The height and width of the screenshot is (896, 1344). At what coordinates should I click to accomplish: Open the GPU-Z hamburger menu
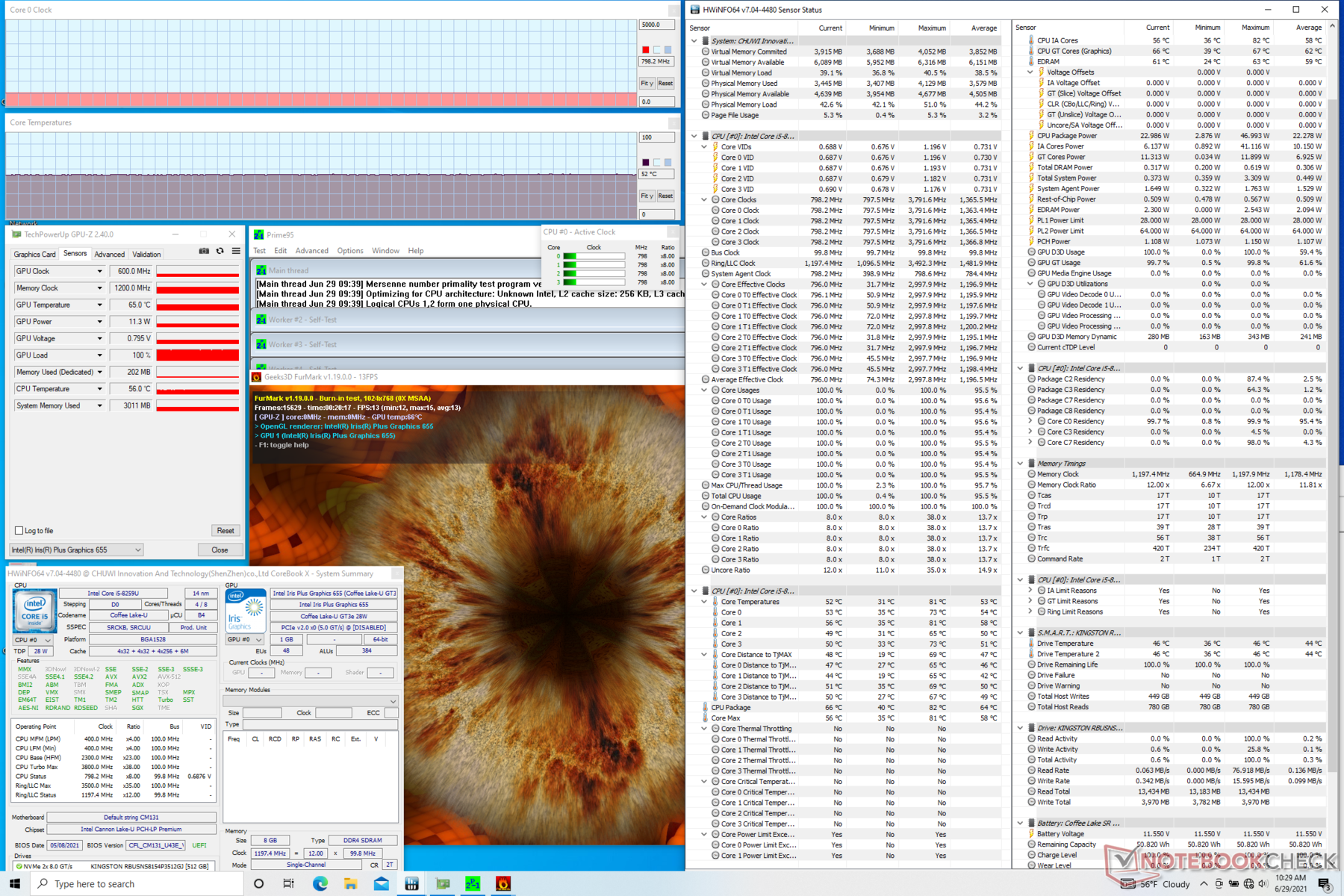click(x=236, y=252)
